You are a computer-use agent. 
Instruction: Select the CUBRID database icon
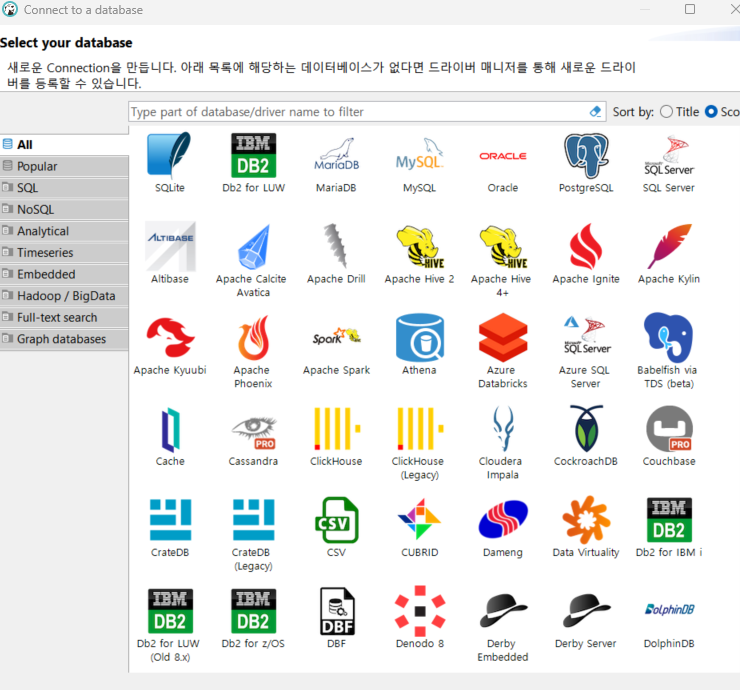coord(420,520)
